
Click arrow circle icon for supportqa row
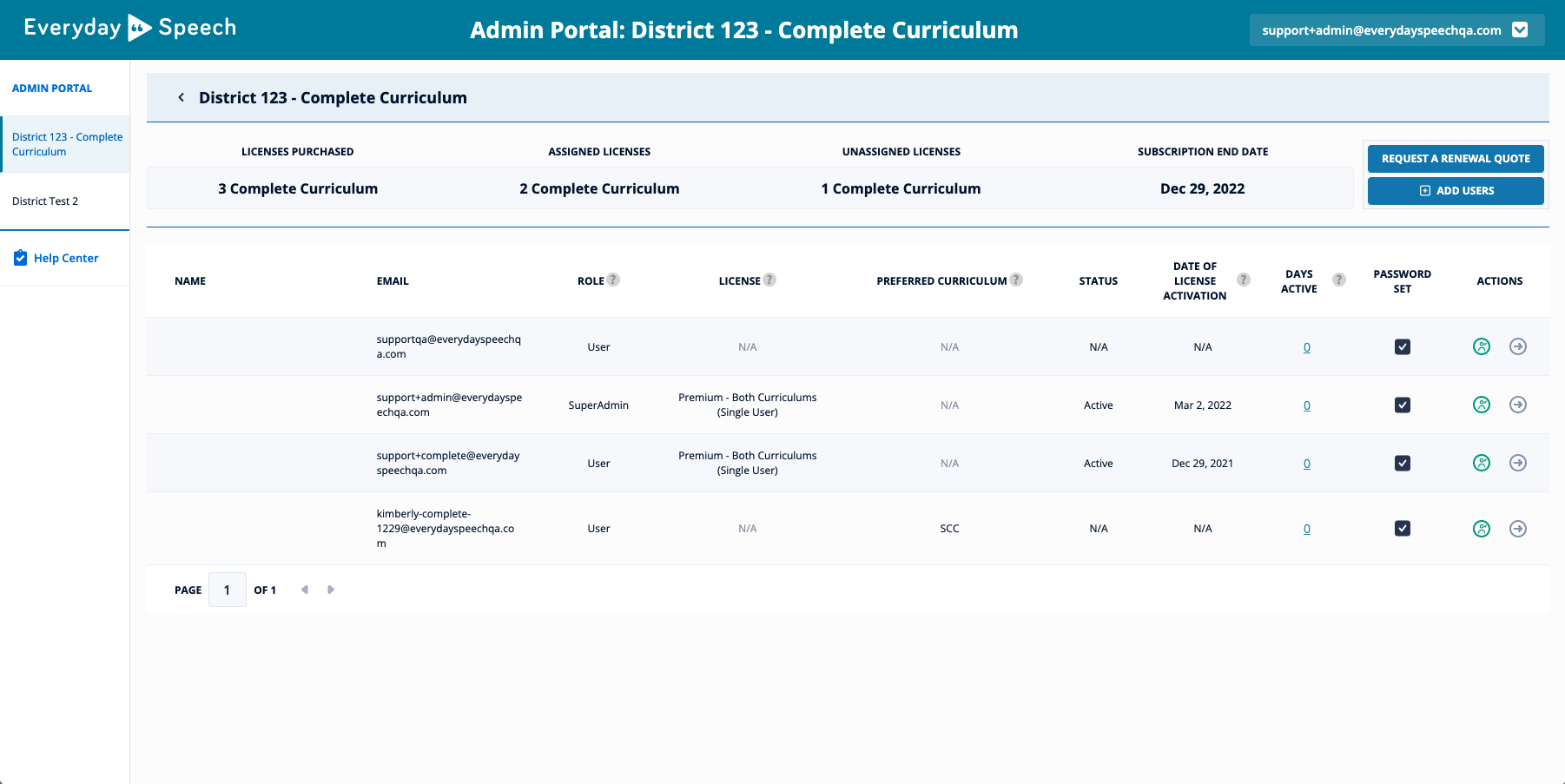1518,346
